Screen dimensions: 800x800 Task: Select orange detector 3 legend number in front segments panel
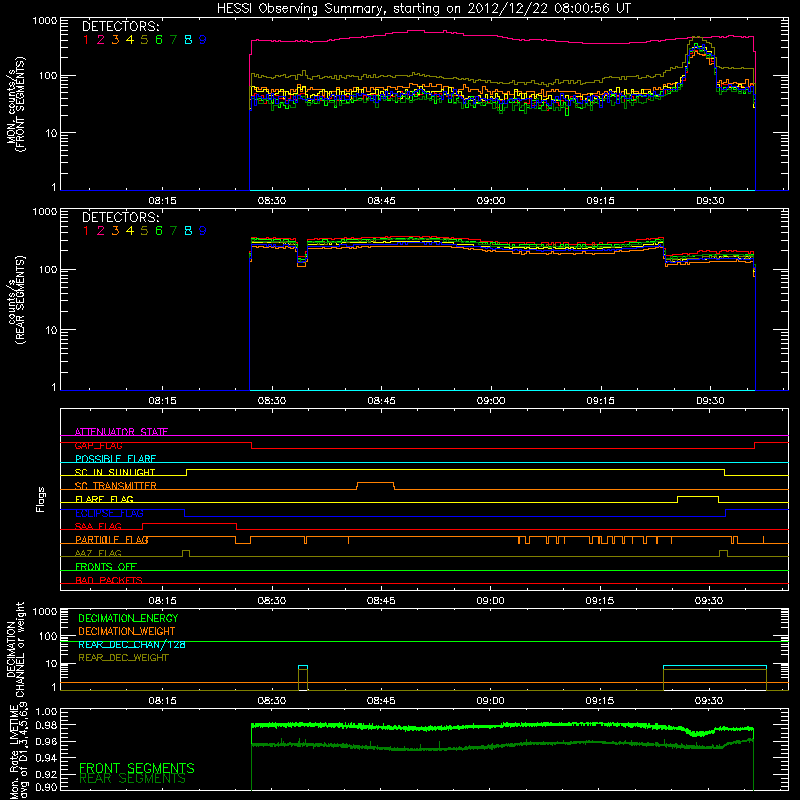tap(115, 40)
